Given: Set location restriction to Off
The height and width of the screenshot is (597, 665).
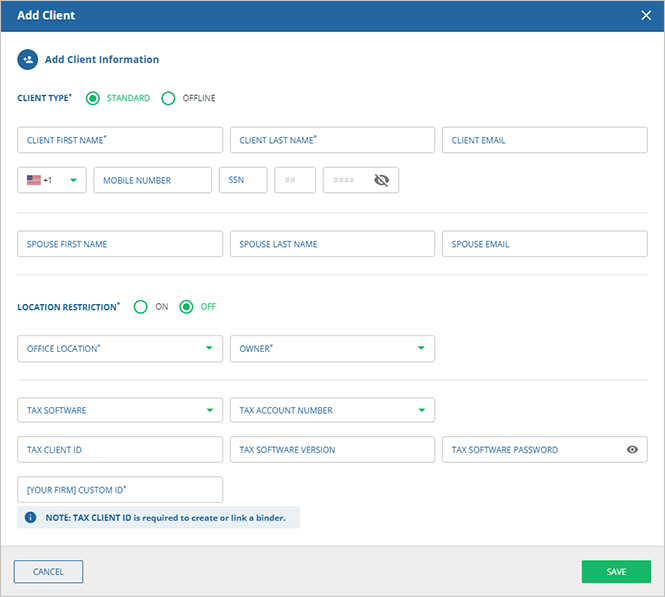Looking at the screenshot, I should [186, 307].
